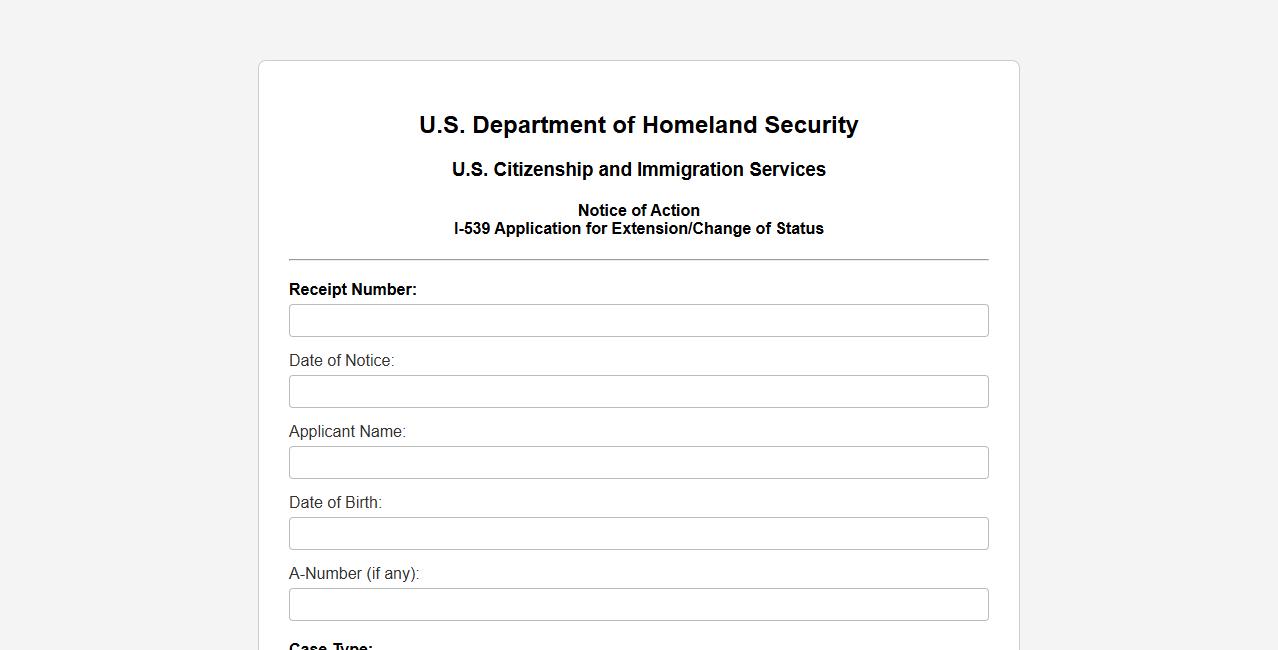Screen dimensions: 1278x650
Task: Click "(if any)" in the A-Number label
Action: [393, 574]
